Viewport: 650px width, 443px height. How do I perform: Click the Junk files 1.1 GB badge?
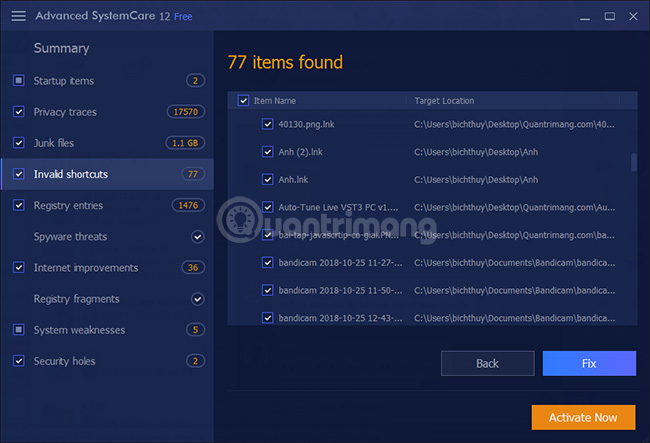pyautogui.click(x=185, y=143)
